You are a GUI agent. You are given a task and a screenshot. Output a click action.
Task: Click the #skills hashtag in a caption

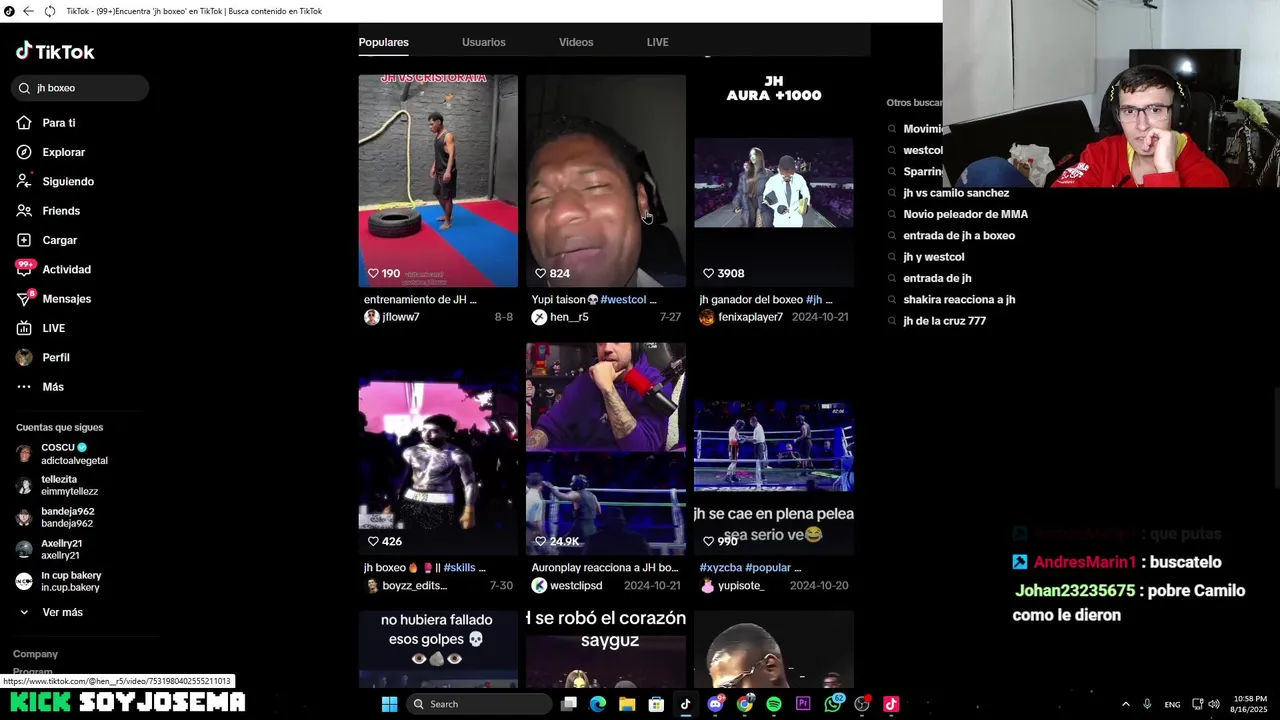tap(459, 567)
